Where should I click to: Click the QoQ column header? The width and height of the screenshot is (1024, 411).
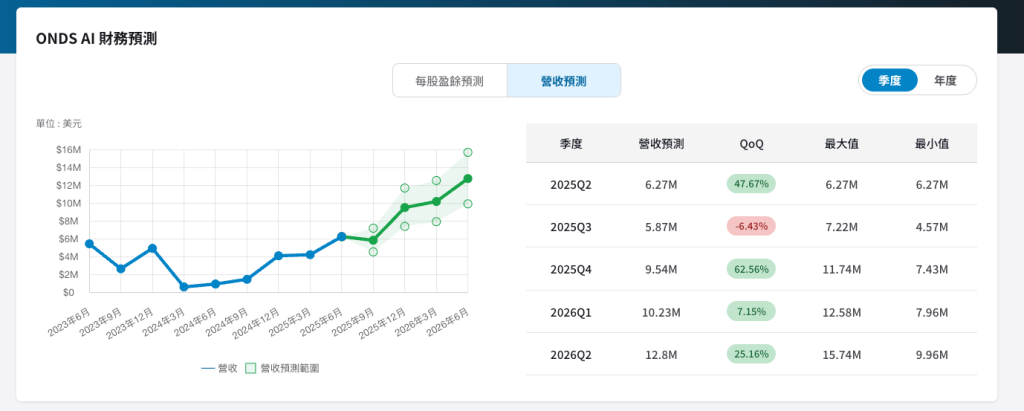751,144
